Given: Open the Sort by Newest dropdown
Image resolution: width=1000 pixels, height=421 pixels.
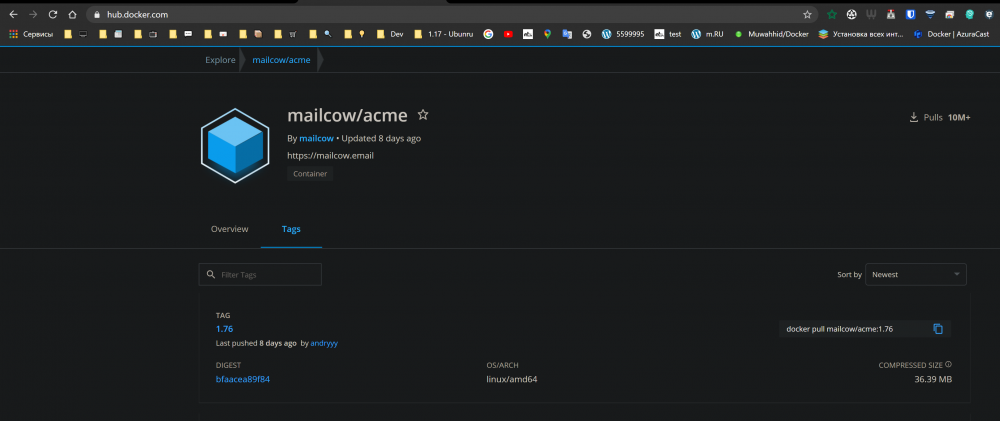Looking at the screenshot, I should pyautogui.click(x=915, y=274).
